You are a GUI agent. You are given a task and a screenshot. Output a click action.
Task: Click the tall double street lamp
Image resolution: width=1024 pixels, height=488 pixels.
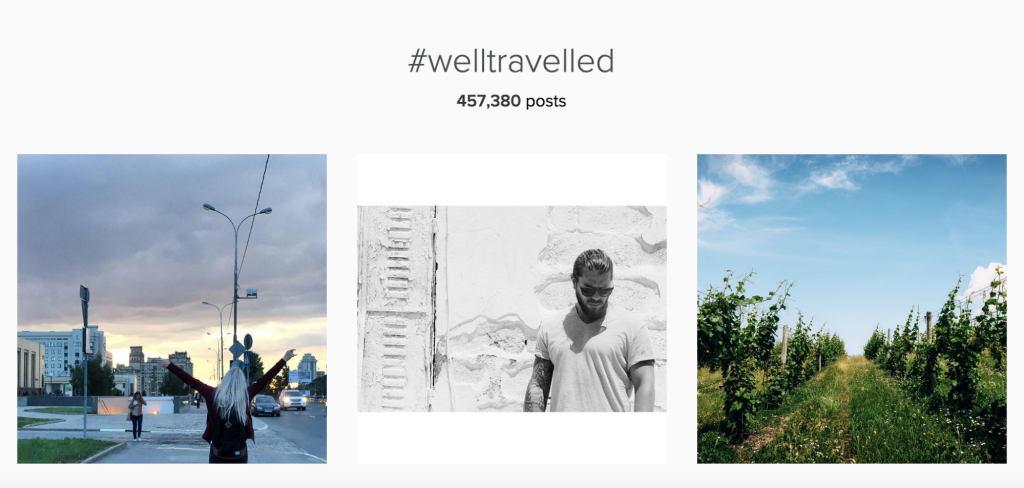[x=236, y=281]
